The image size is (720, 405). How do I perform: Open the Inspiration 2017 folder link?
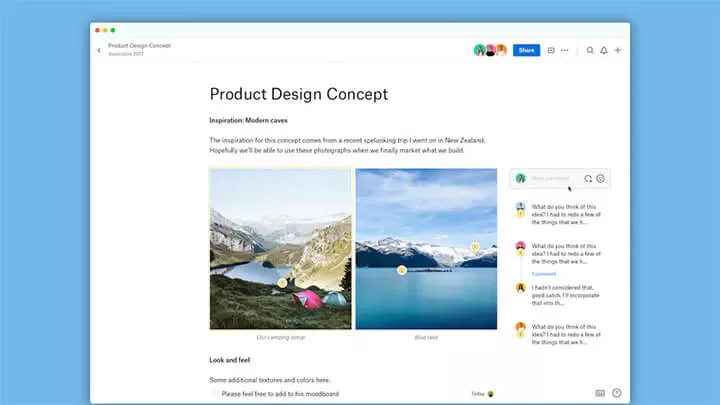pos(126,54)
